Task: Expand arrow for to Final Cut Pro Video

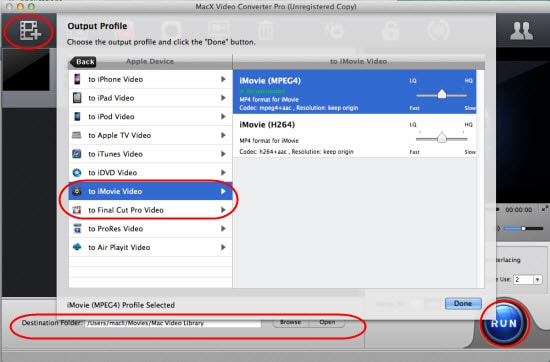Action: point(223,210)
